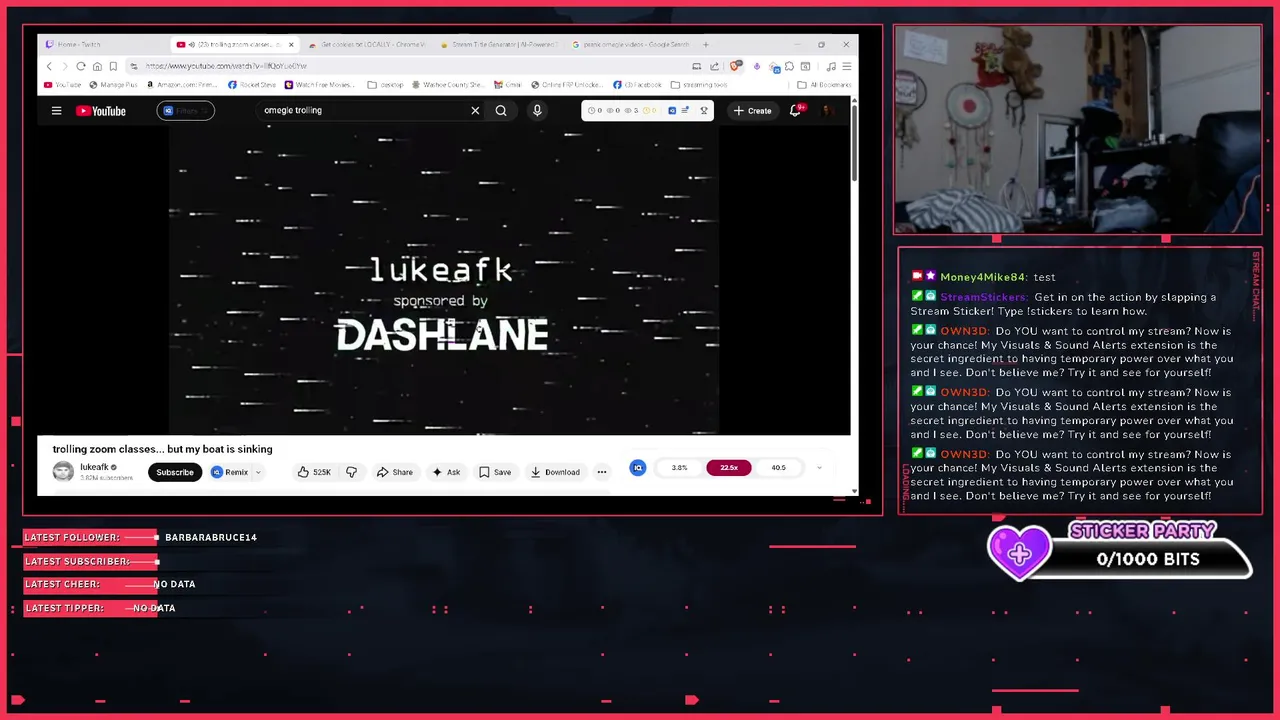Click the Ask button

446,472
